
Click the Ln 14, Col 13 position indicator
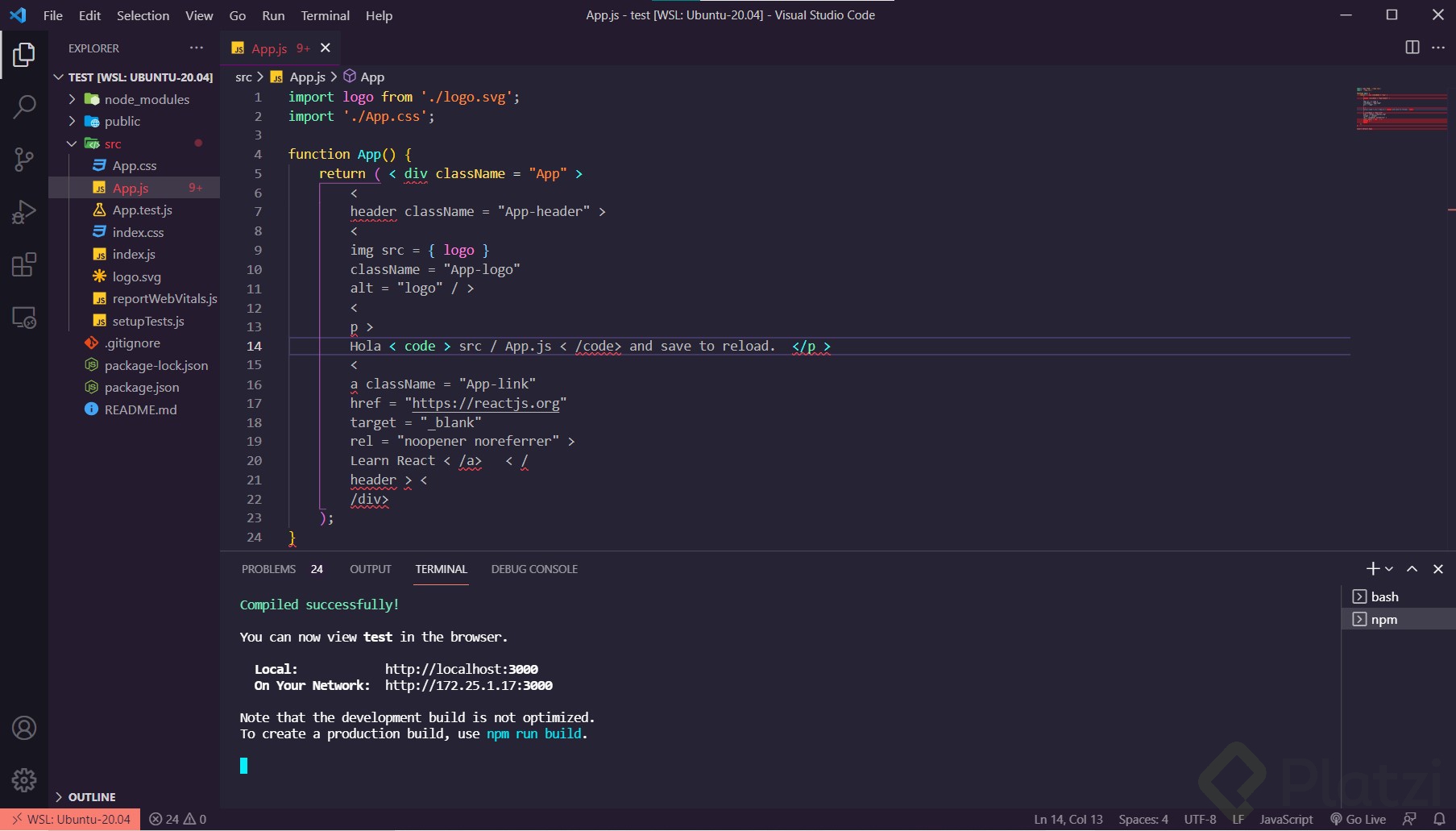(1068, 820)
